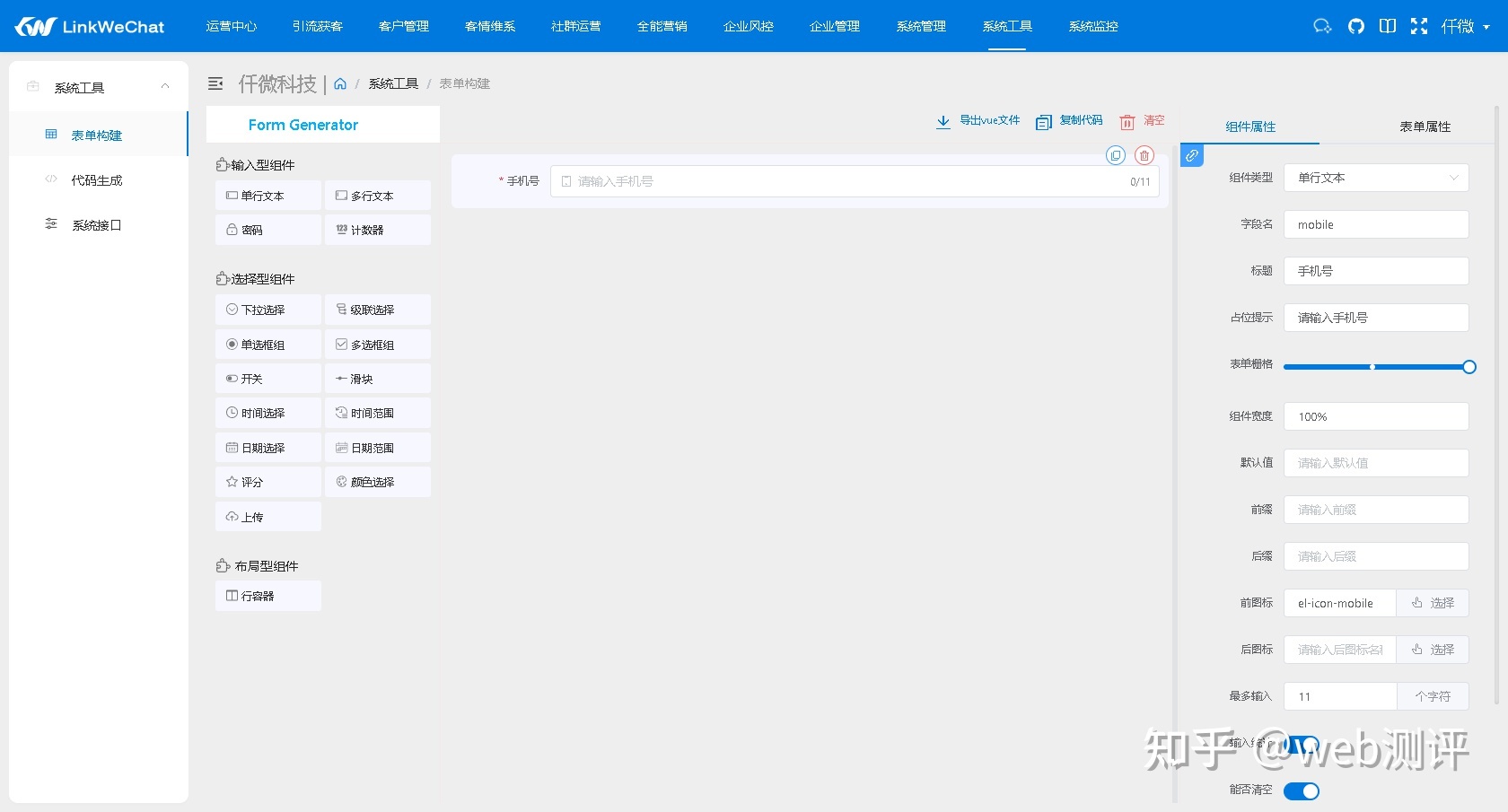Add 计数器 counter component
The width and height of the screenshot is (1508, 812).
[378, 230]
